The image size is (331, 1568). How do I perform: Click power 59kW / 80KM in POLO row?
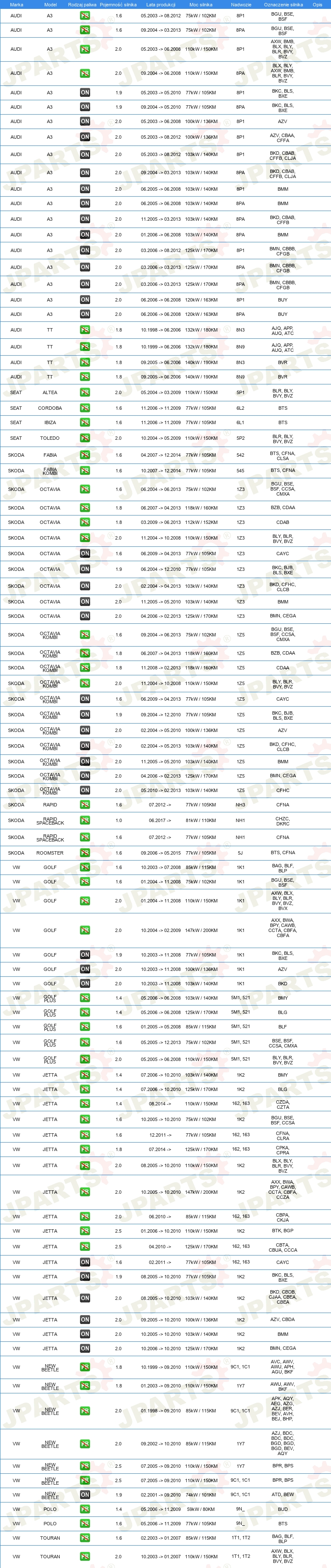(x=201, y=1509)
